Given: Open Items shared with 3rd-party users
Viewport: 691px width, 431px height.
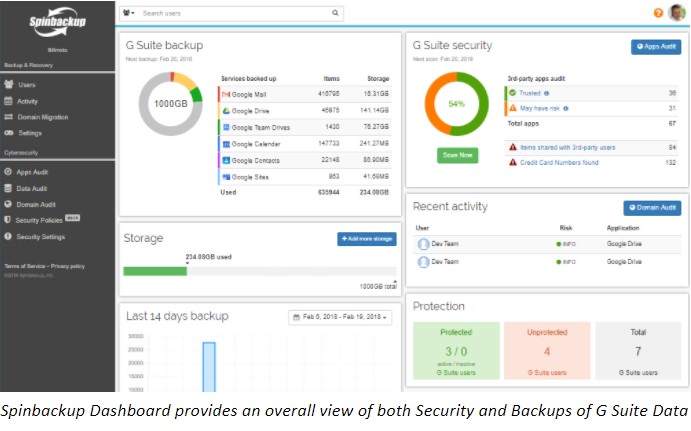Looking at the screenshot, I should tap(568, 147).
